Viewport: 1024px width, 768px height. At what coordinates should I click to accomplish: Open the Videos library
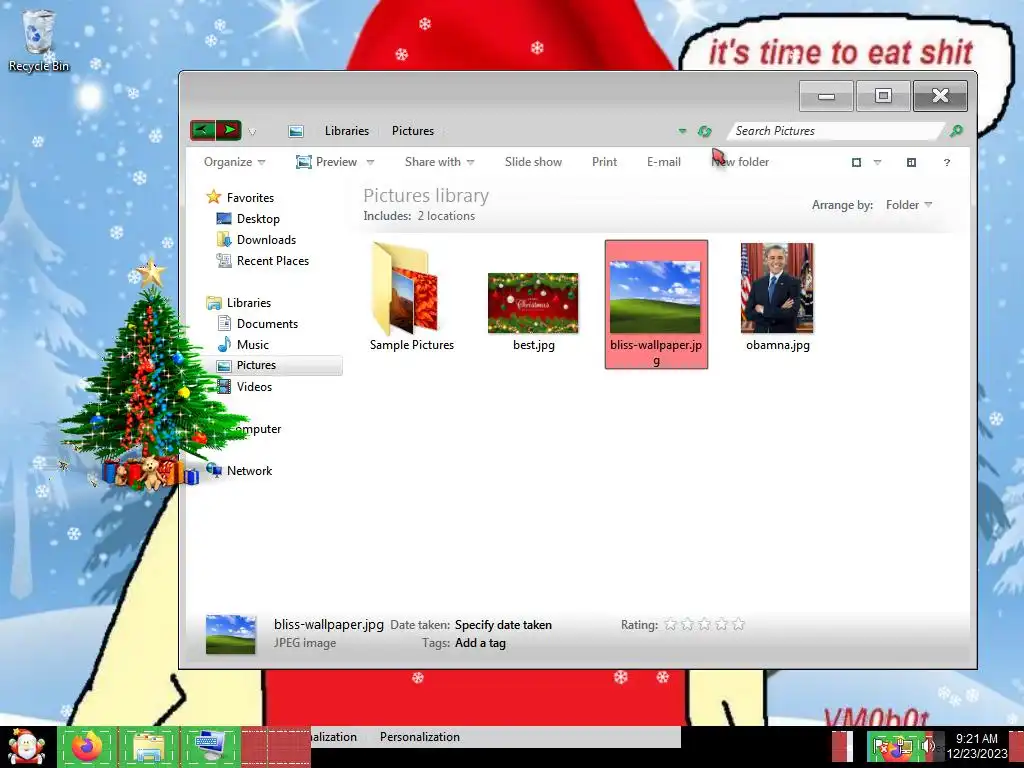click(244, 387)
